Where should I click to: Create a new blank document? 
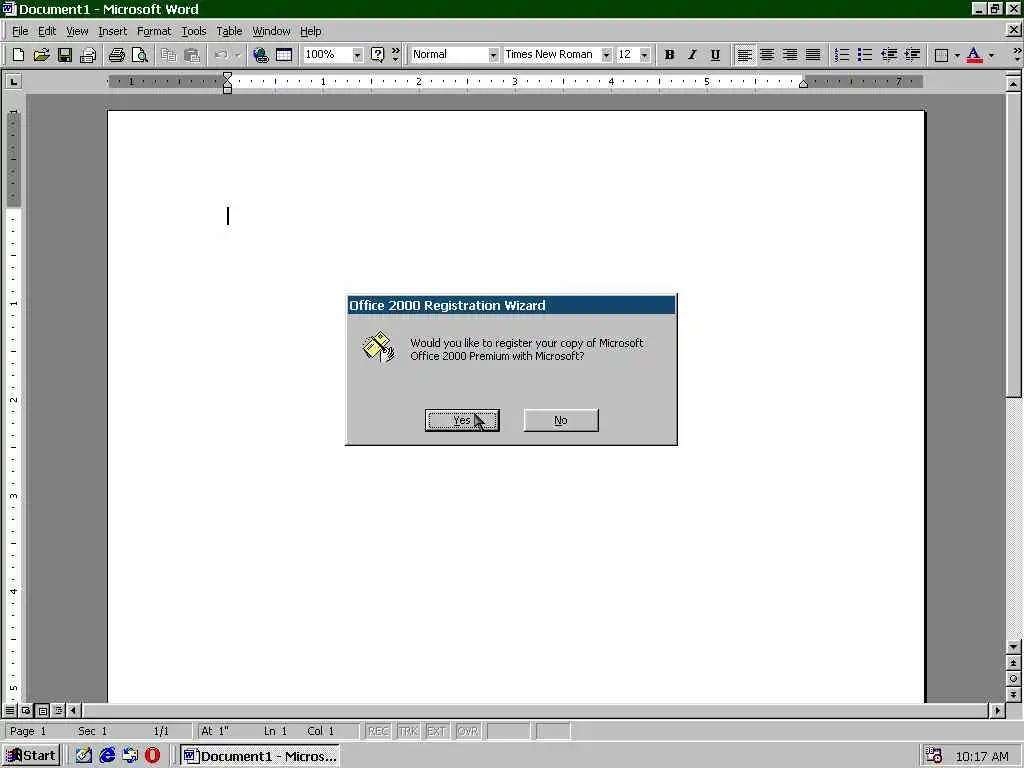pyautogui.click(x=18, y=55)
